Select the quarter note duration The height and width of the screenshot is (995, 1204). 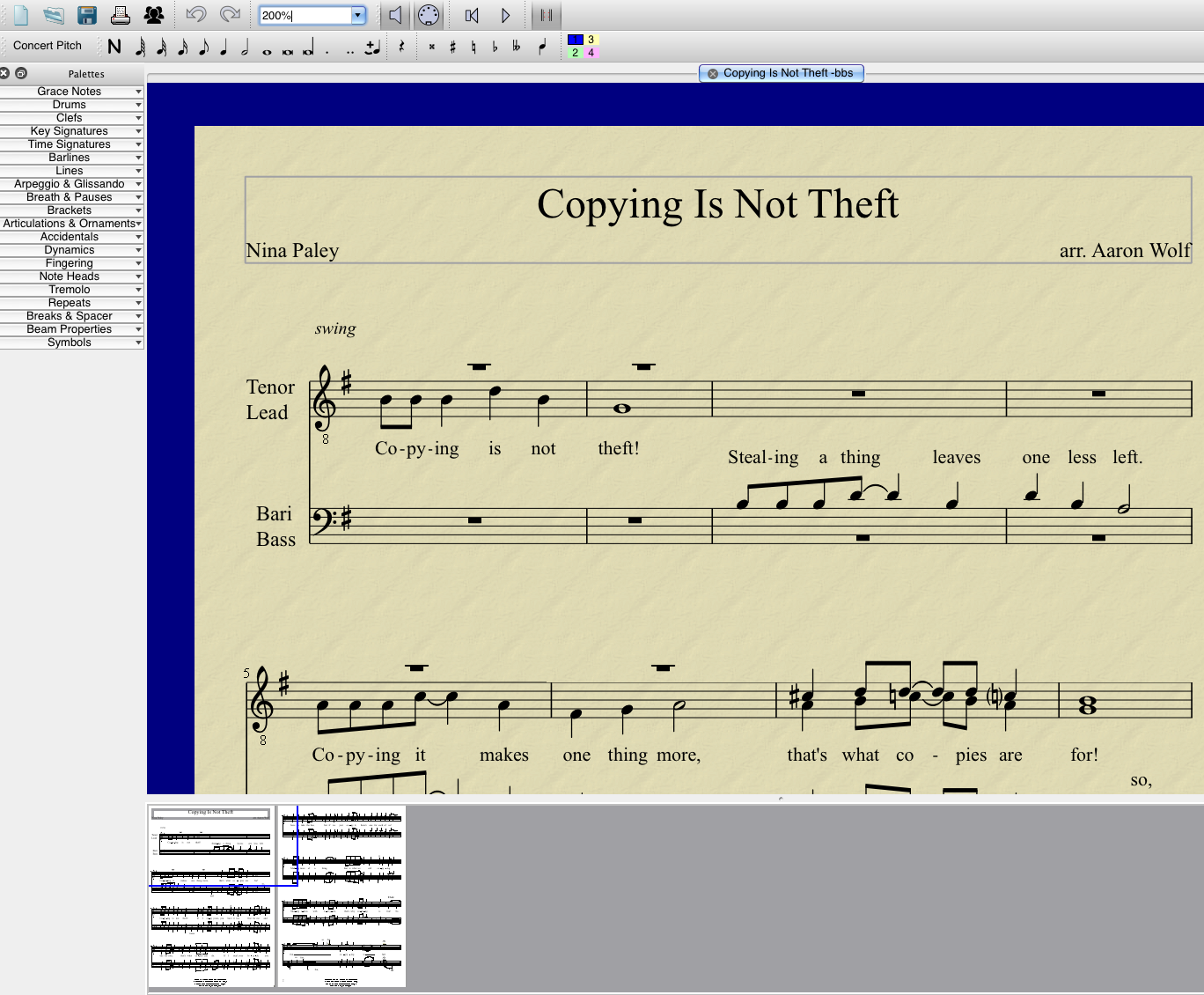(224, 47)
